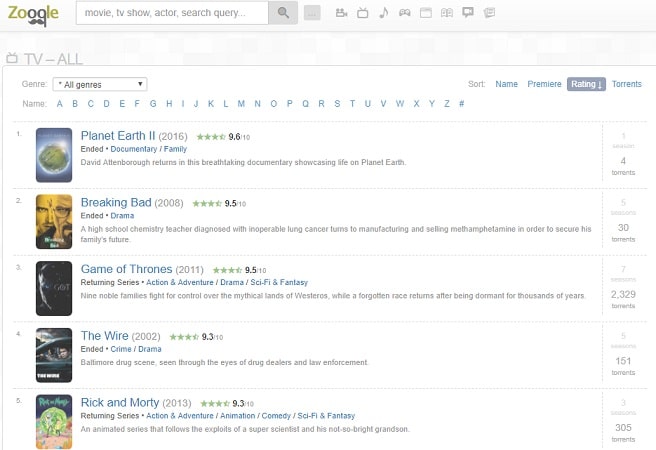656x450 pixels.
Task: Sort the list by Name
Action: tap(506, 84)
